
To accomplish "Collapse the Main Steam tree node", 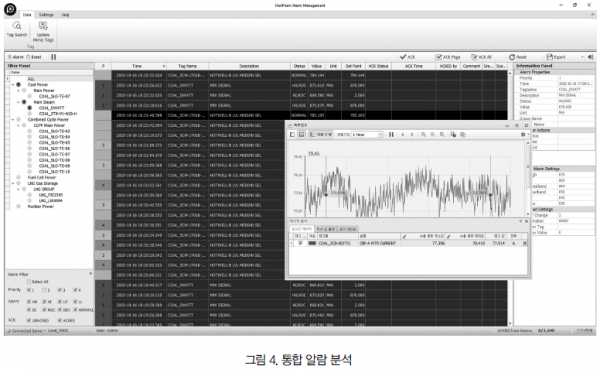I will pyautogui.click(x=18, y=102).
